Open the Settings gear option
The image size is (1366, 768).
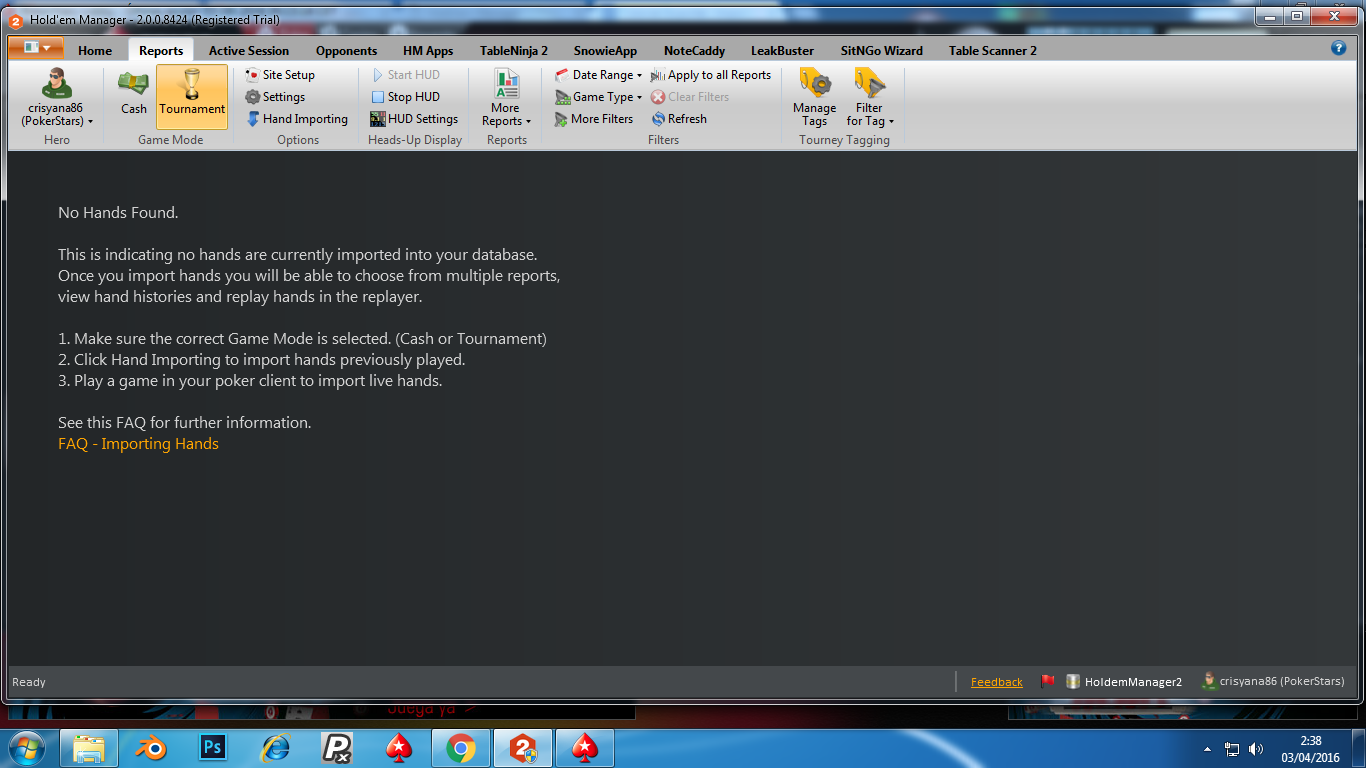275,97
